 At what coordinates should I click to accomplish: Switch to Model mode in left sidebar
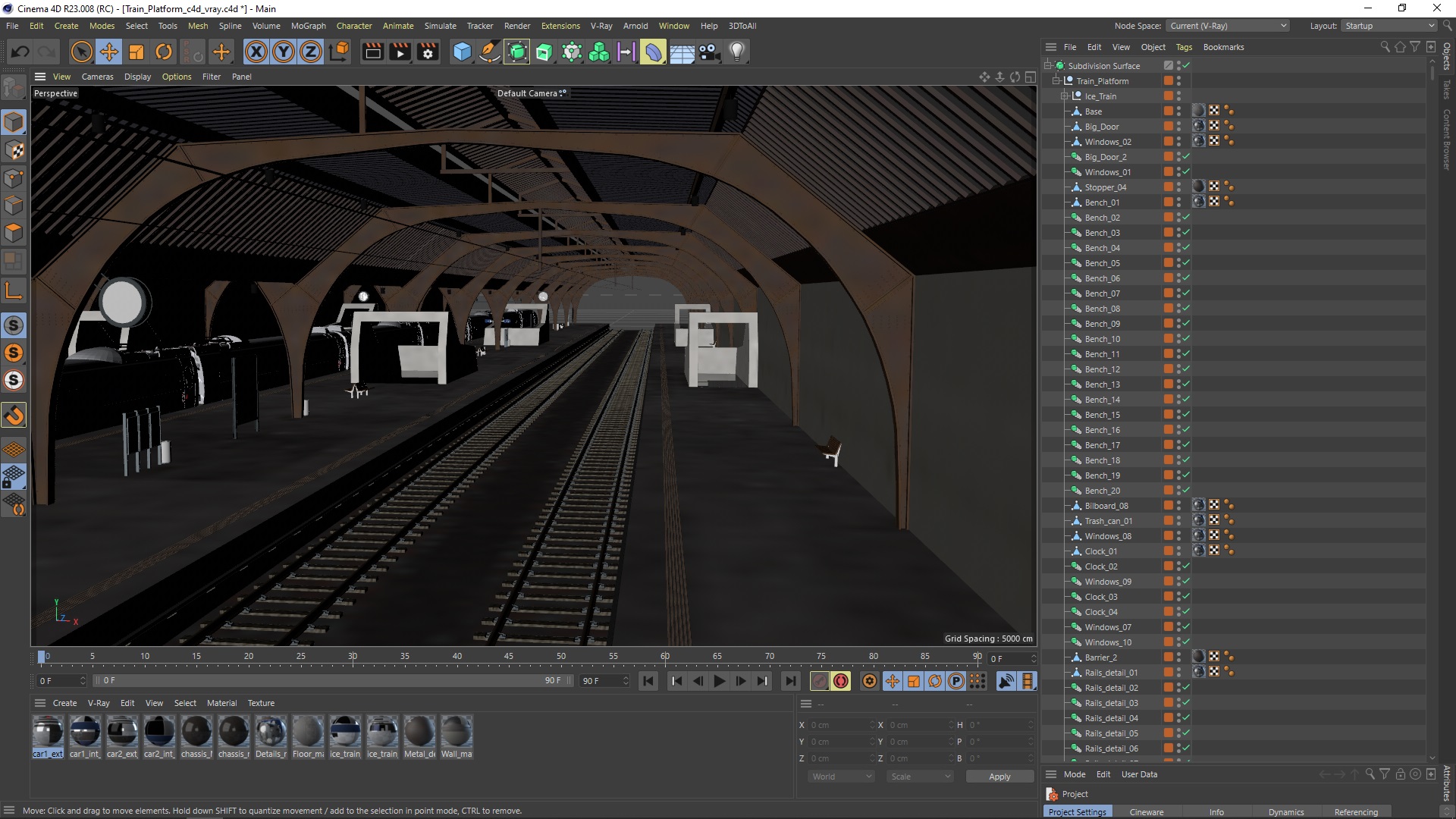click(14, 122)
